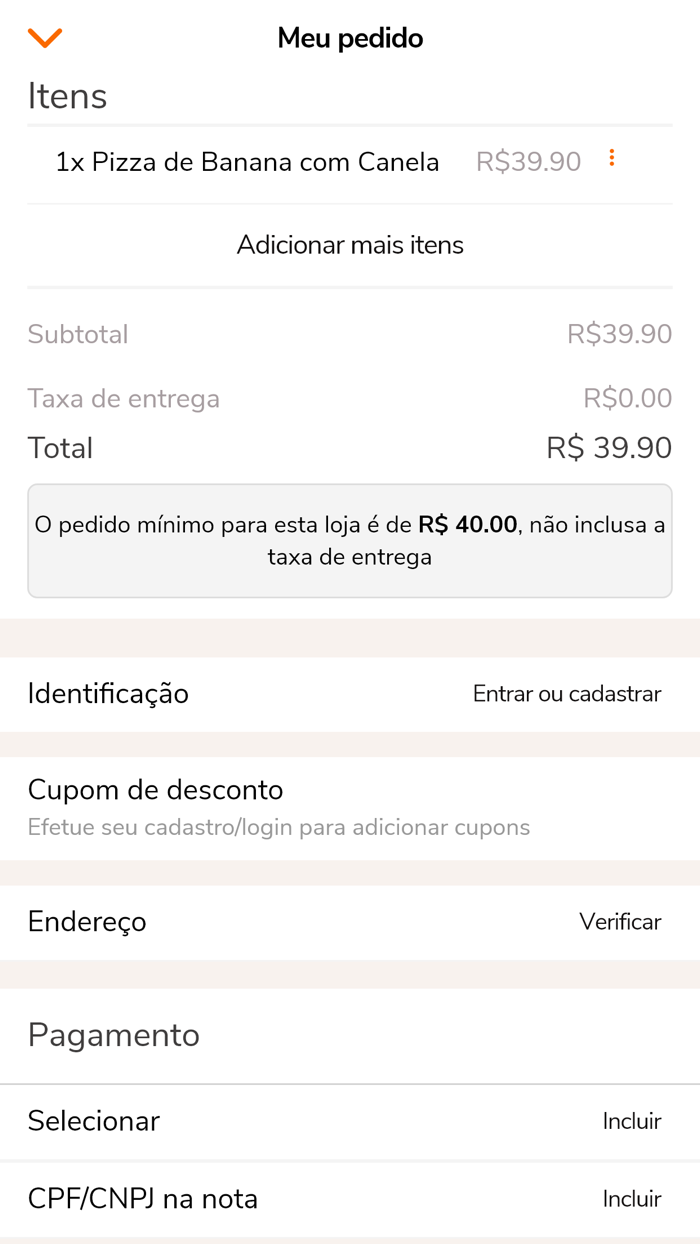
Task: Click the Itens section heading
Action: pyautogui.click(x=68, y=95)
